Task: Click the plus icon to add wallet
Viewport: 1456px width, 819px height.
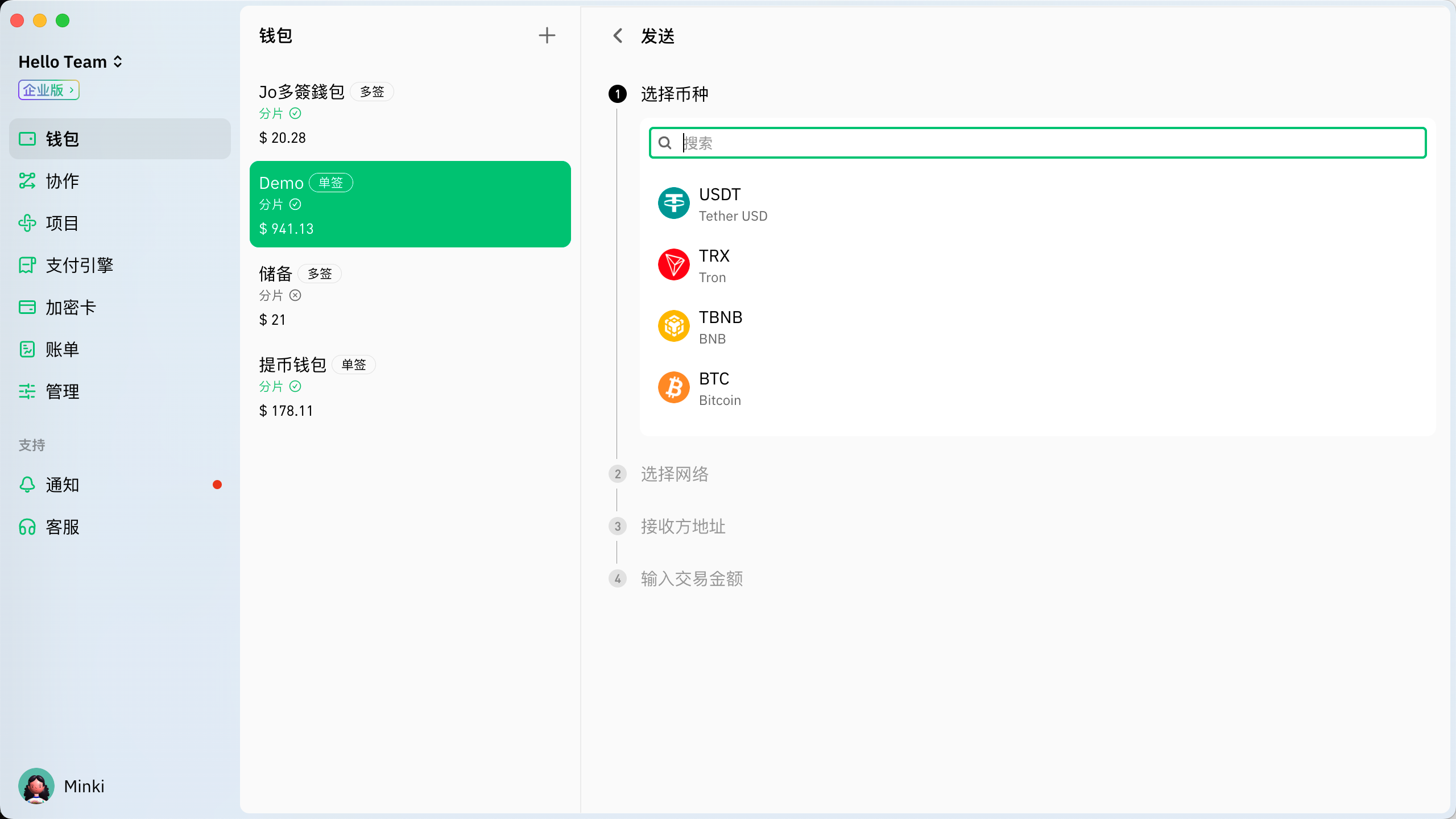Action: (547, 36)
